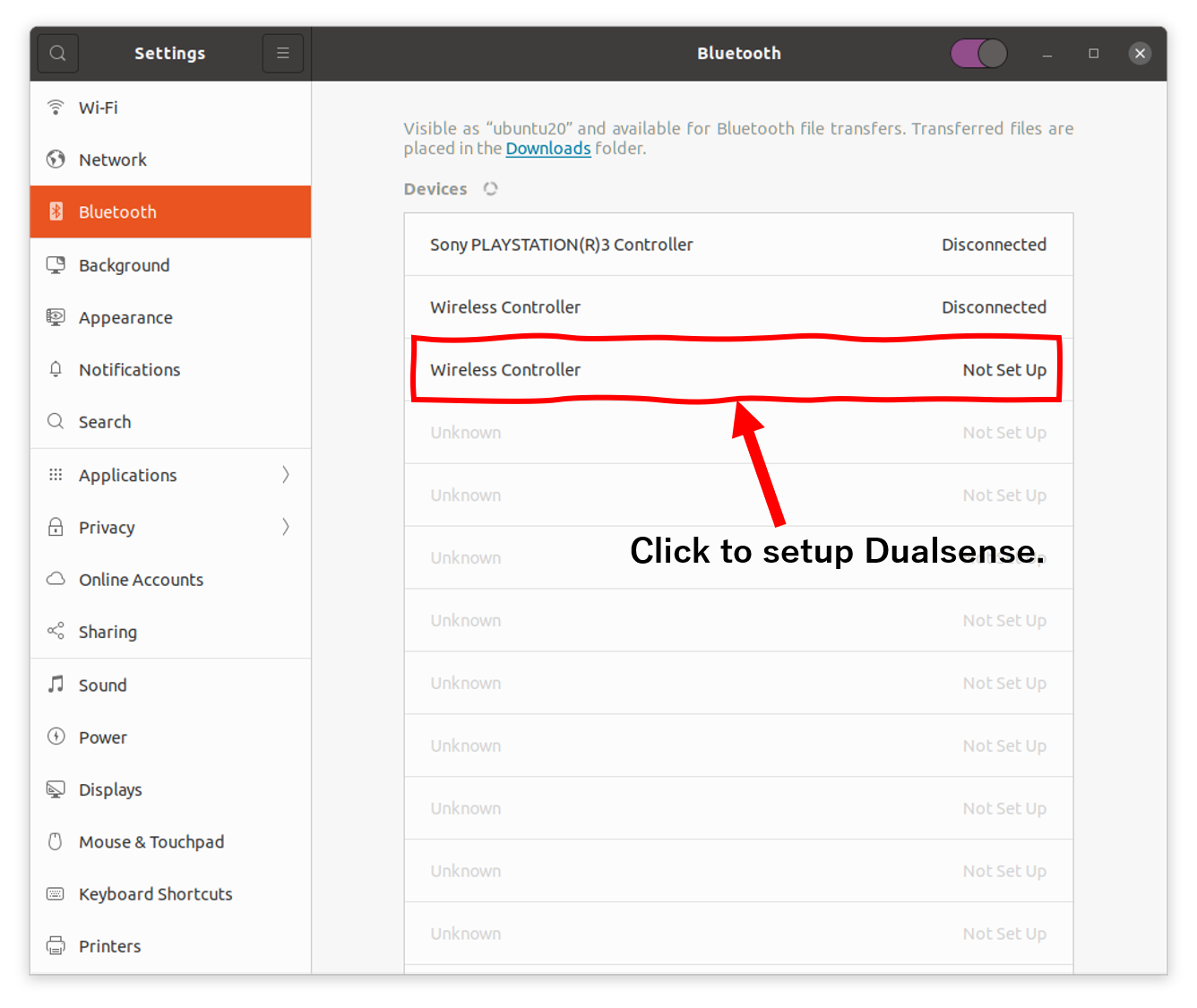
Task: Close the Settings window
Action: point(1140,54)
